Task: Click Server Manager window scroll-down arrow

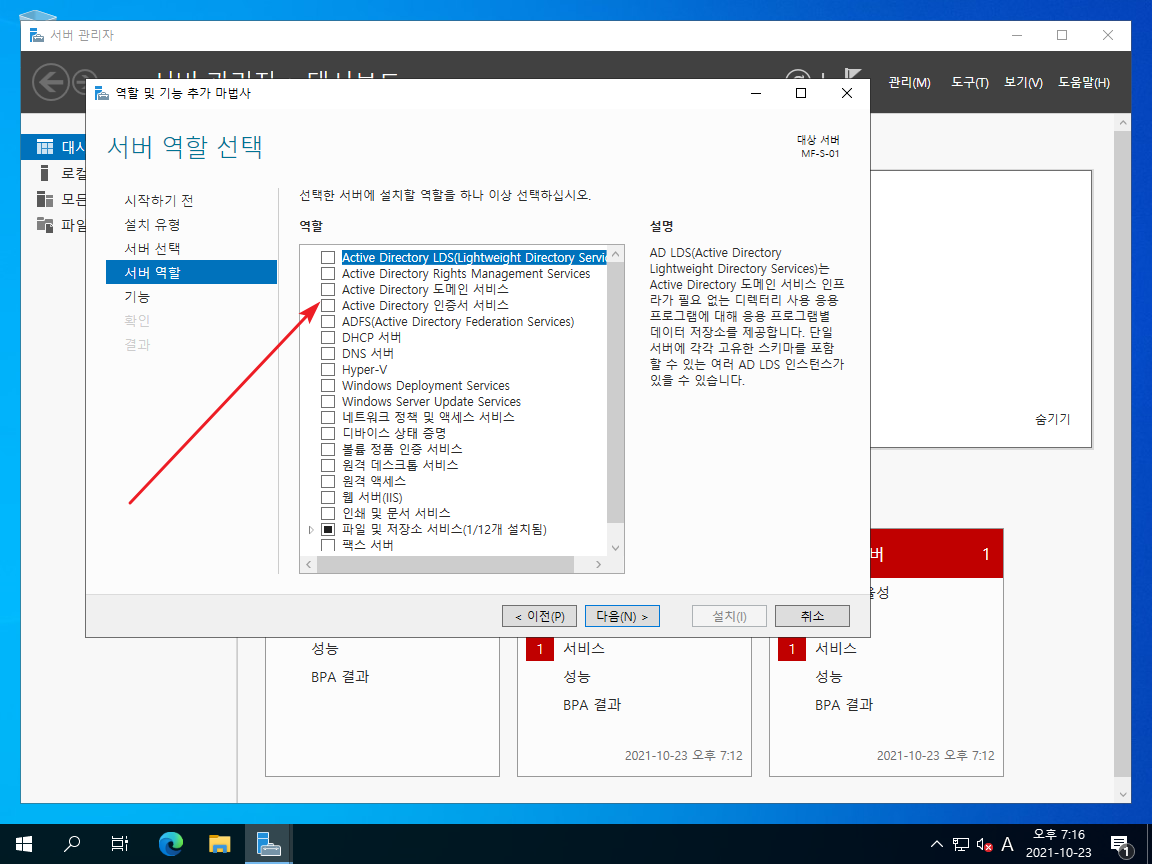Action: tap(1122, 794)
